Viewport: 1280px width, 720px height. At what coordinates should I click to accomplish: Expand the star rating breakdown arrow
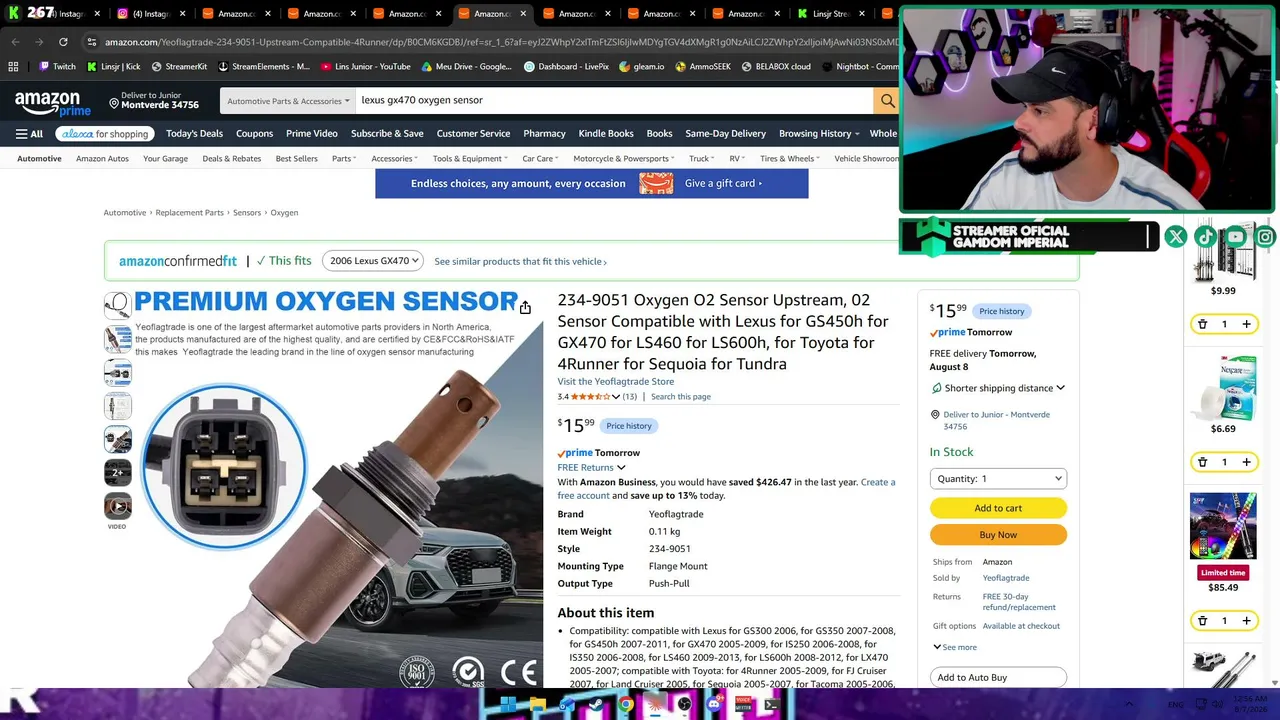(616, 397)
